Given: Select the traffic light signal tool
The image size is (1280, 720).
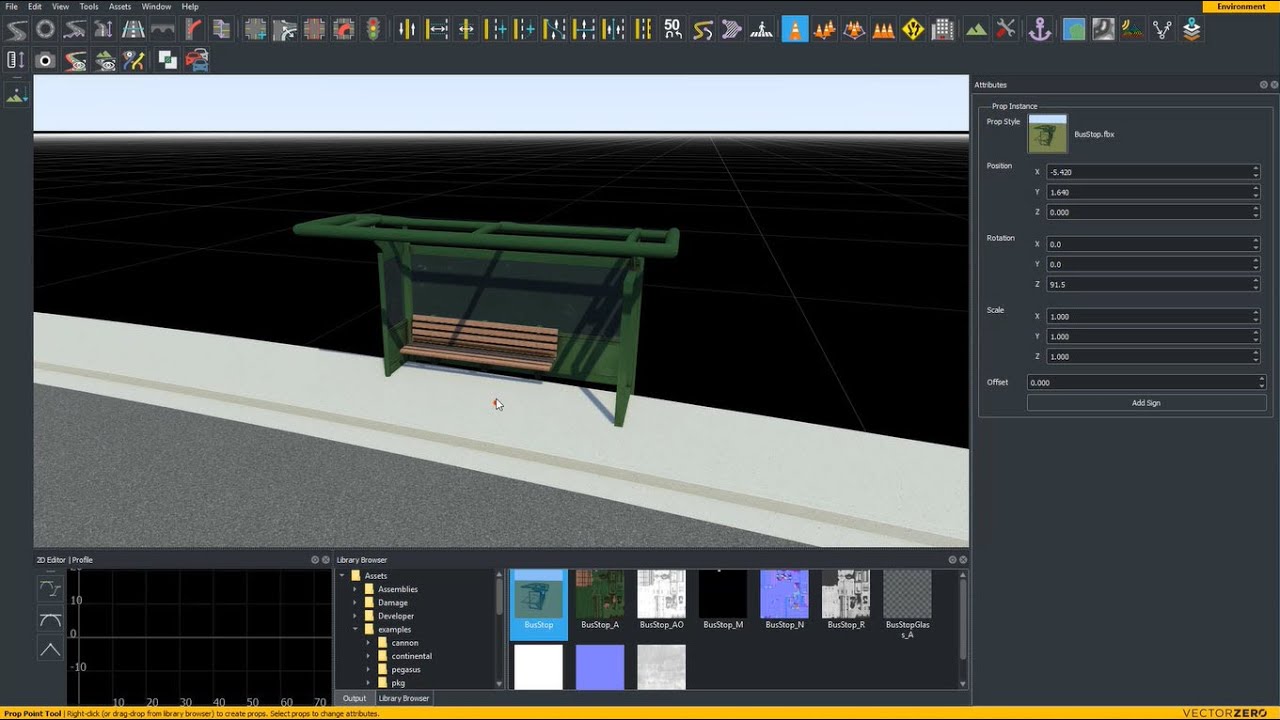Looking at the screenshot, I should [374, 30].
